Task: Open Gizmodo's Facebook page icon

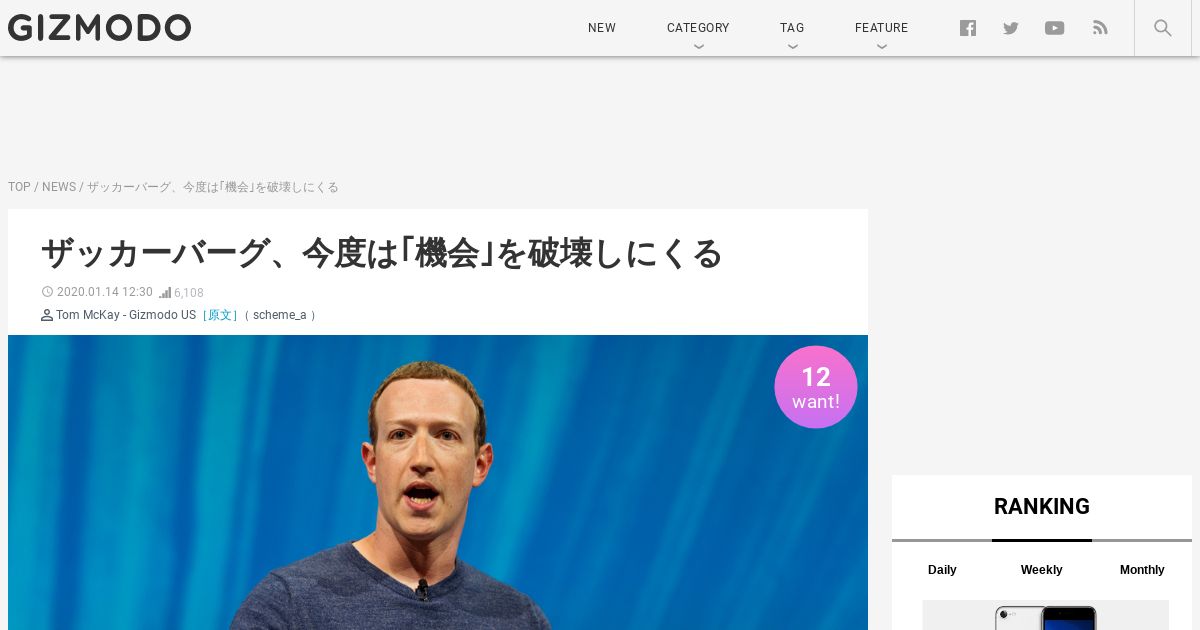Action: (967, 28)
